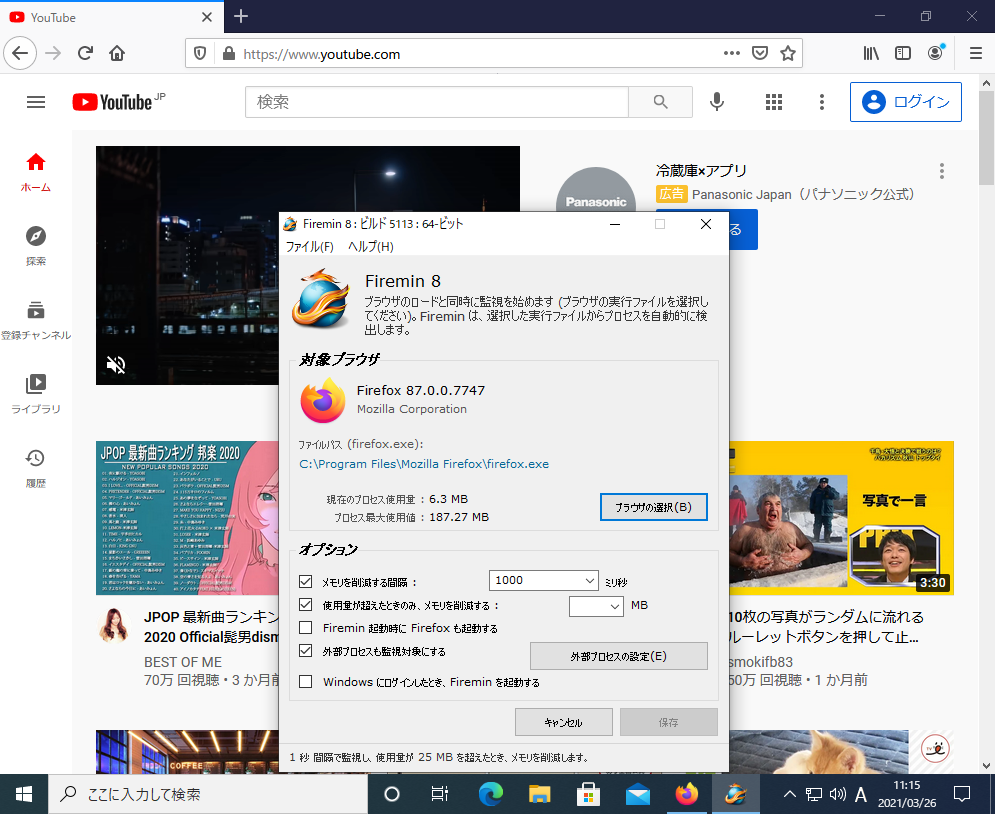Click the ブラウザの選択(B) button
Image resolution: width=995 pixels, height=814 pixels.
653,507
